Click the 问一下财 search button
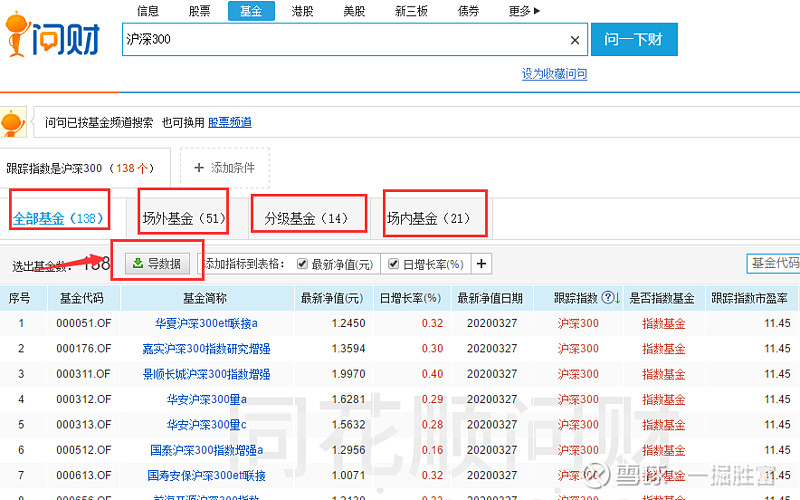This screenshot has height=500, width=800. click(x=634, y=39)
